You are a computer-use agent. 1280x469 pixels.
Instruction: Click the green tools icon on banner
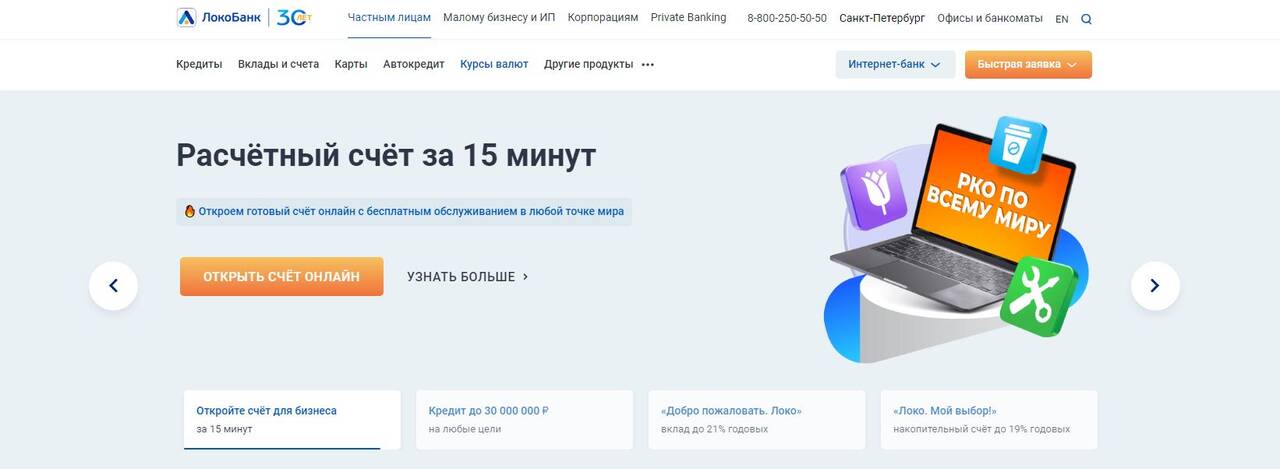click(x=1038, y=296)
